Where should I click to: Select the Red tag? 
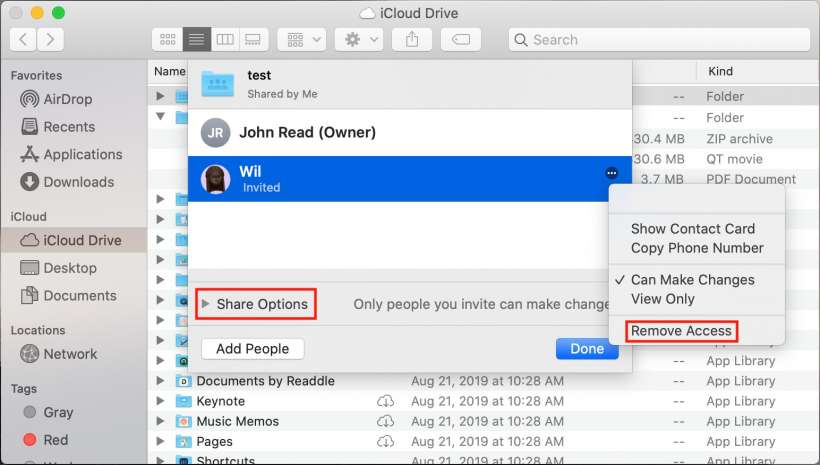tap(45, 440)
